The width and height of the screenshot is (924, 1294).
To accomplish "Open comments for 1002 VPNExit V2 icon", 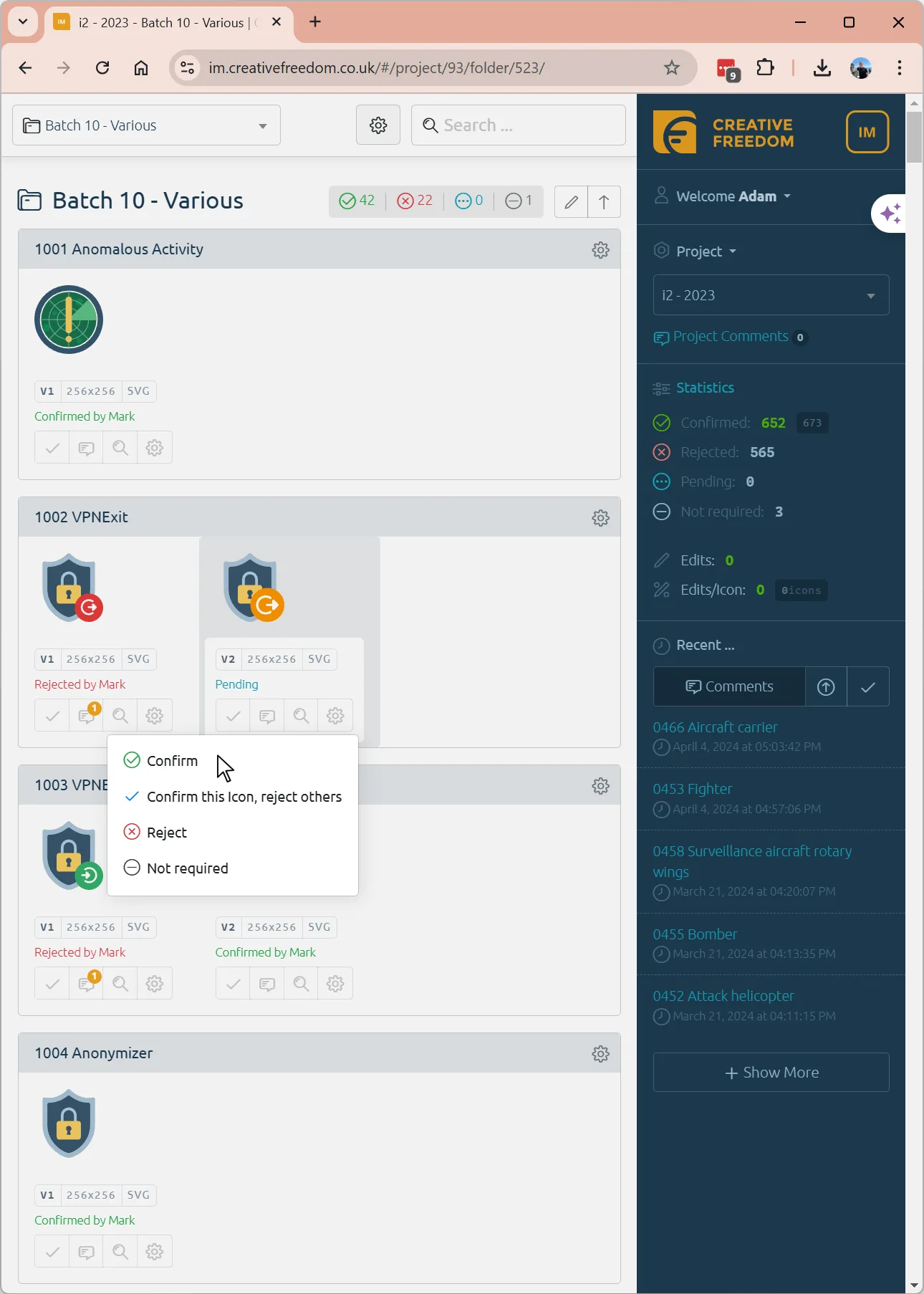I will click(267, 716).
